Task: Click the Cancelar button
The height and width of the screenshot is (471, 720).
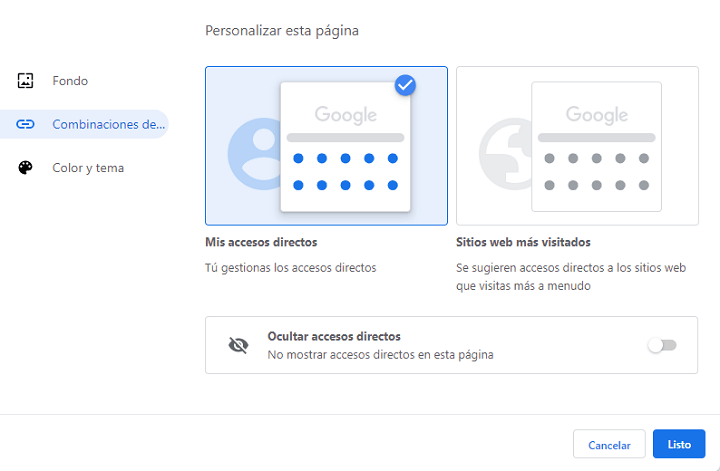Action: [609, 444]
